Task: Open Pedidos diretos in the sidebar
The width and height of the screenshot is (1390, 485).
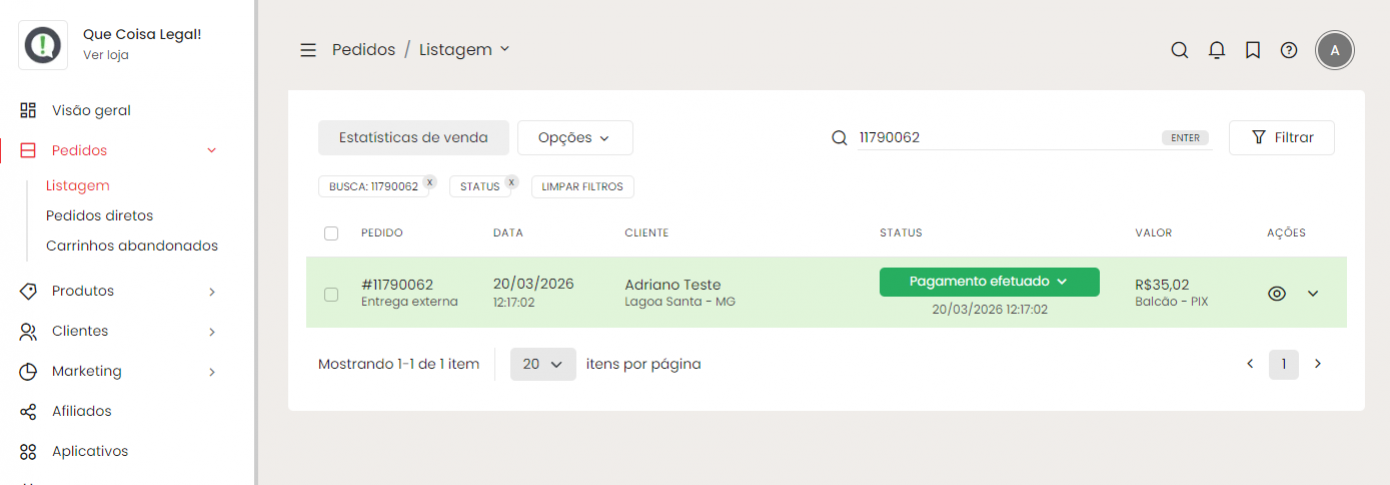Action: [99, 216]
